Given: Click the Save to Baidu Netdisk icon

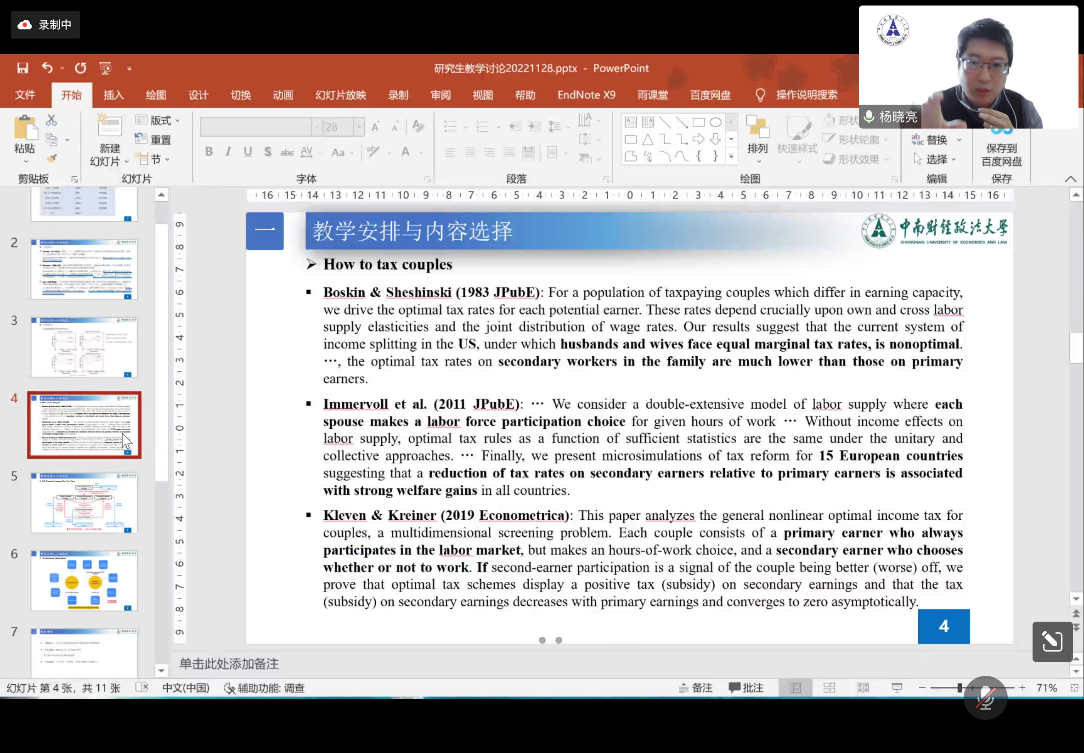Looking at the screenshot, I should [x=1001, y=140].
